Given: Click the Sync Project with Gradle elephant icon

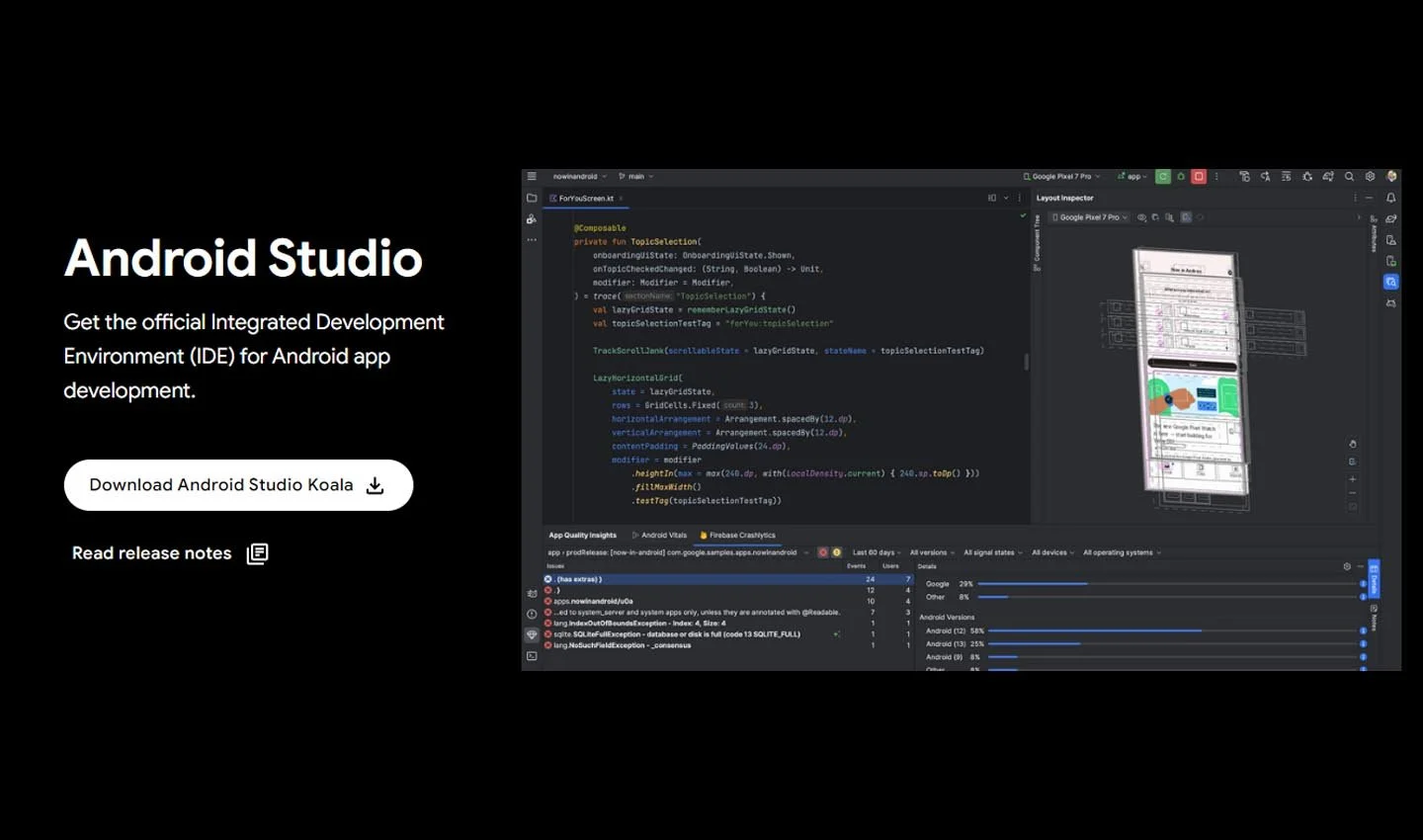Looking at the screenshot, I should [1328, 177].
